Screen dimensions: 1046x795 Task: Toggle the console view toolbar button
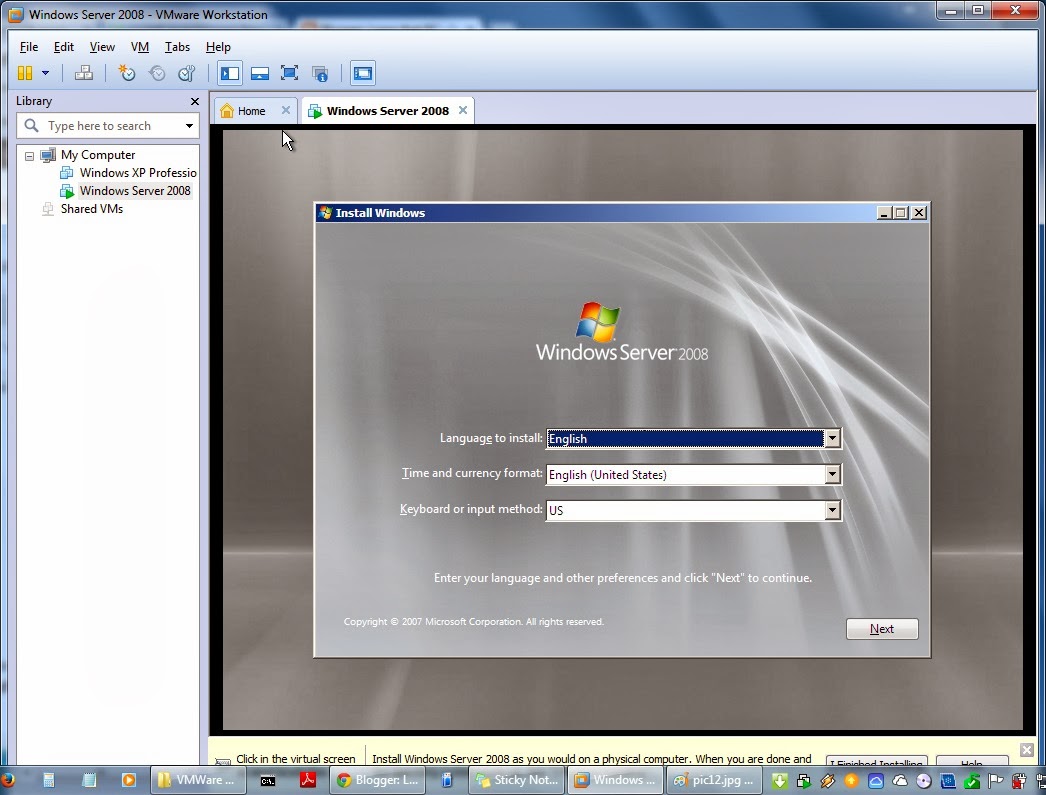click(x=363, y=73)
